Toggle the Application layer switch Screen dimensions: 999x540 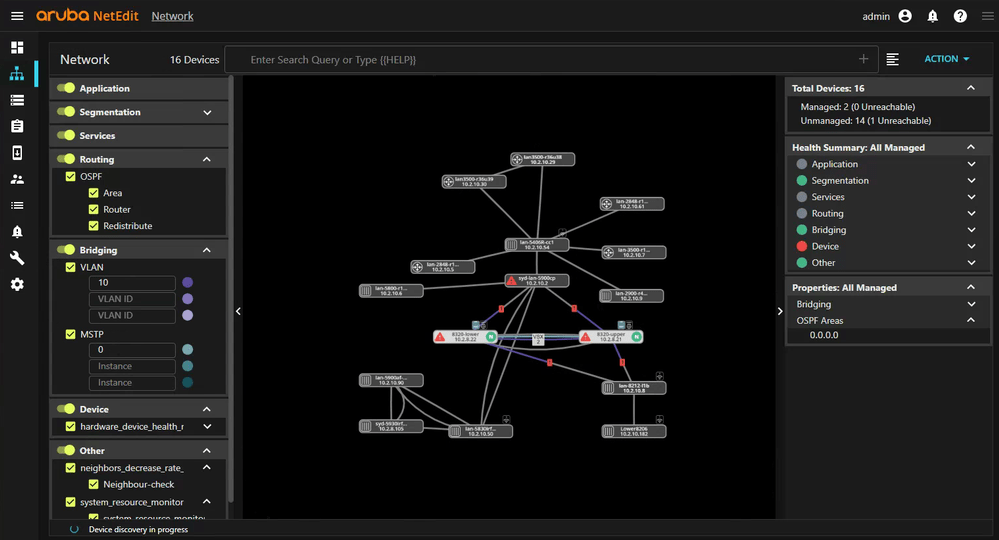pyautogui.click(x=66, y=88)
